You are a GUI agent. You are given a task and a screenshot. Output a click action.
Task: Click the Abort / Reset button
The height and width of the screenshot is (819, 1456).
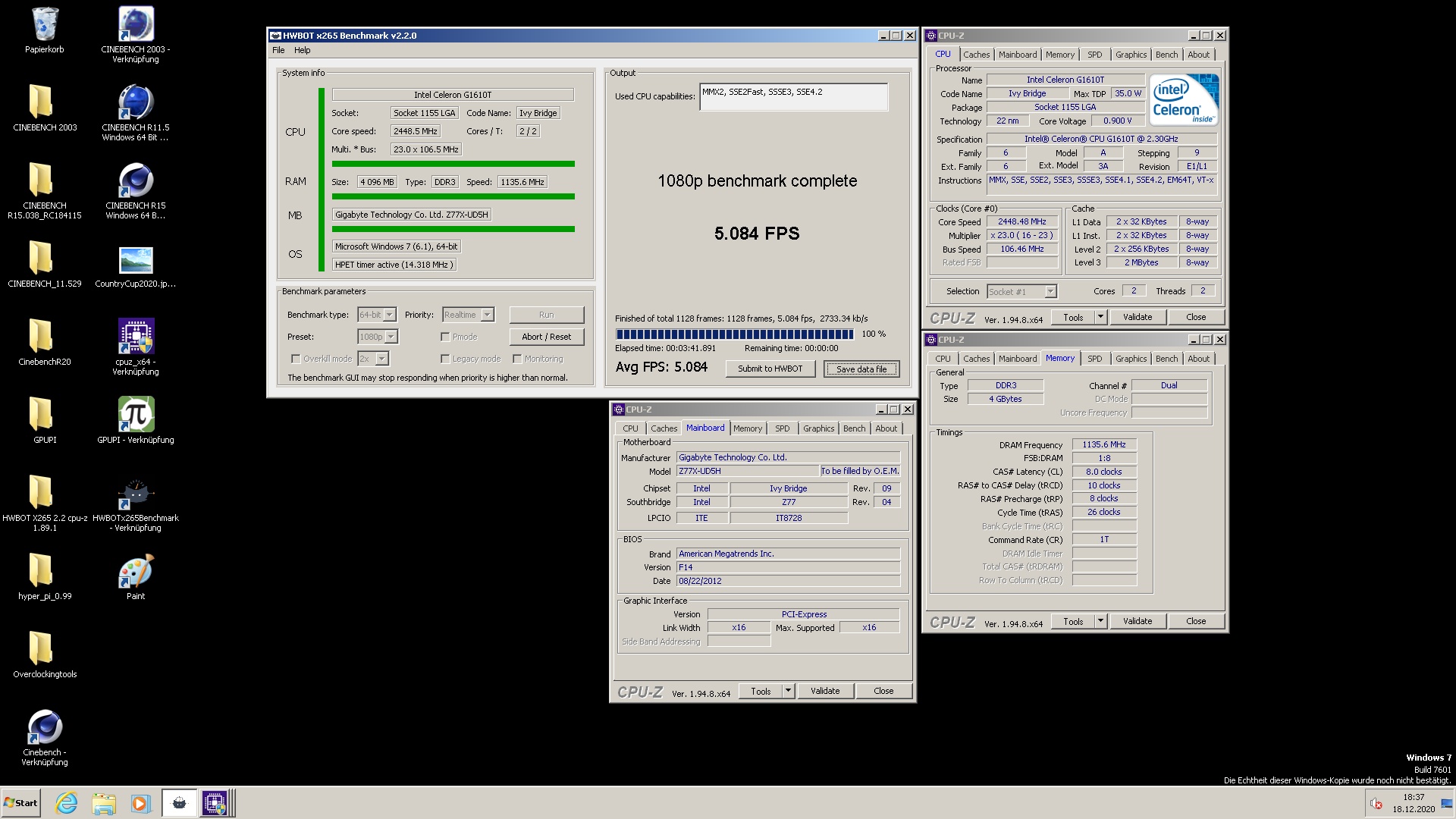(547, 337)
